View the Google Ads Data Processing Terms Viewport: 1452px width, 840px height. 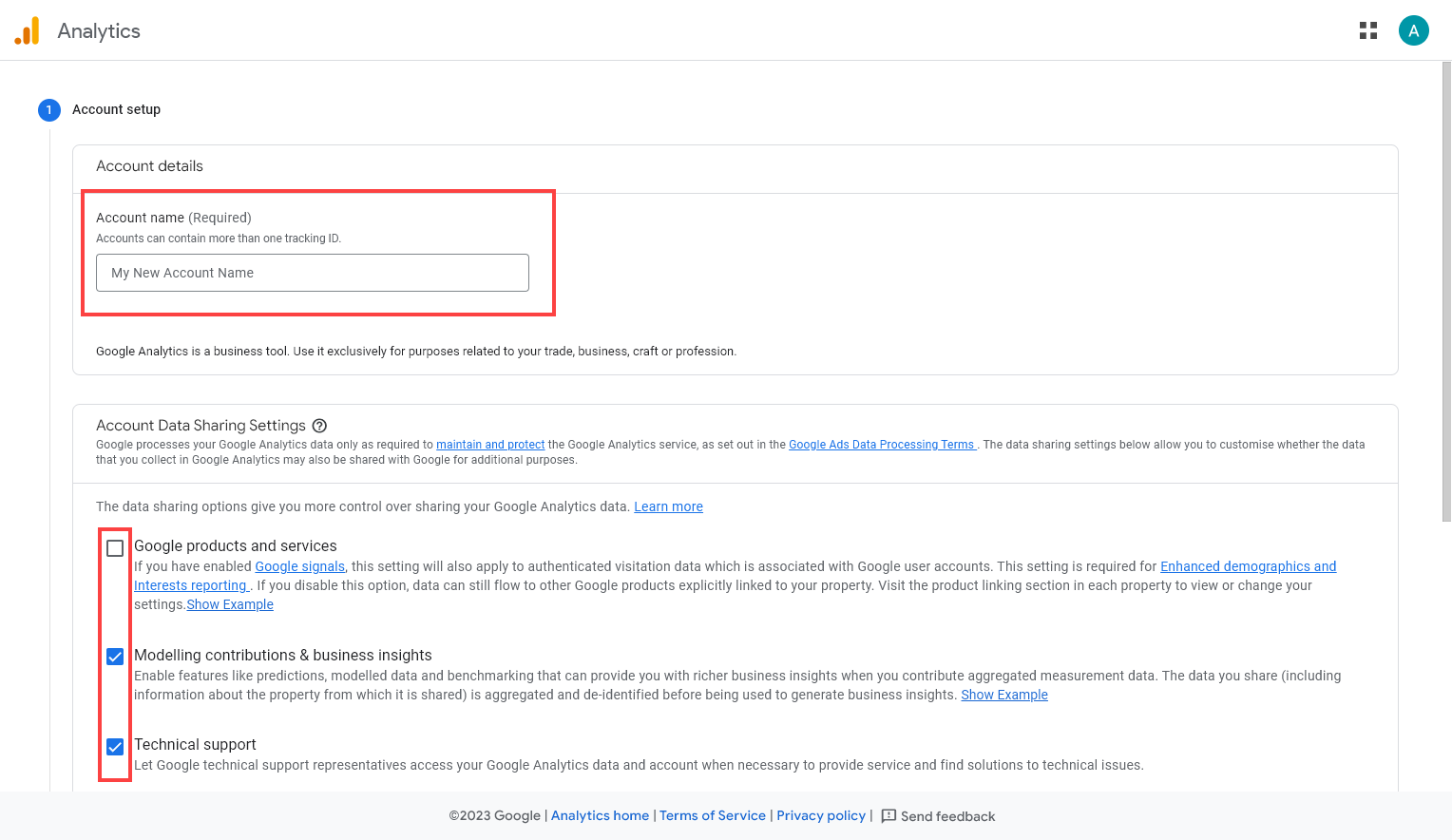tap(881, 444)
